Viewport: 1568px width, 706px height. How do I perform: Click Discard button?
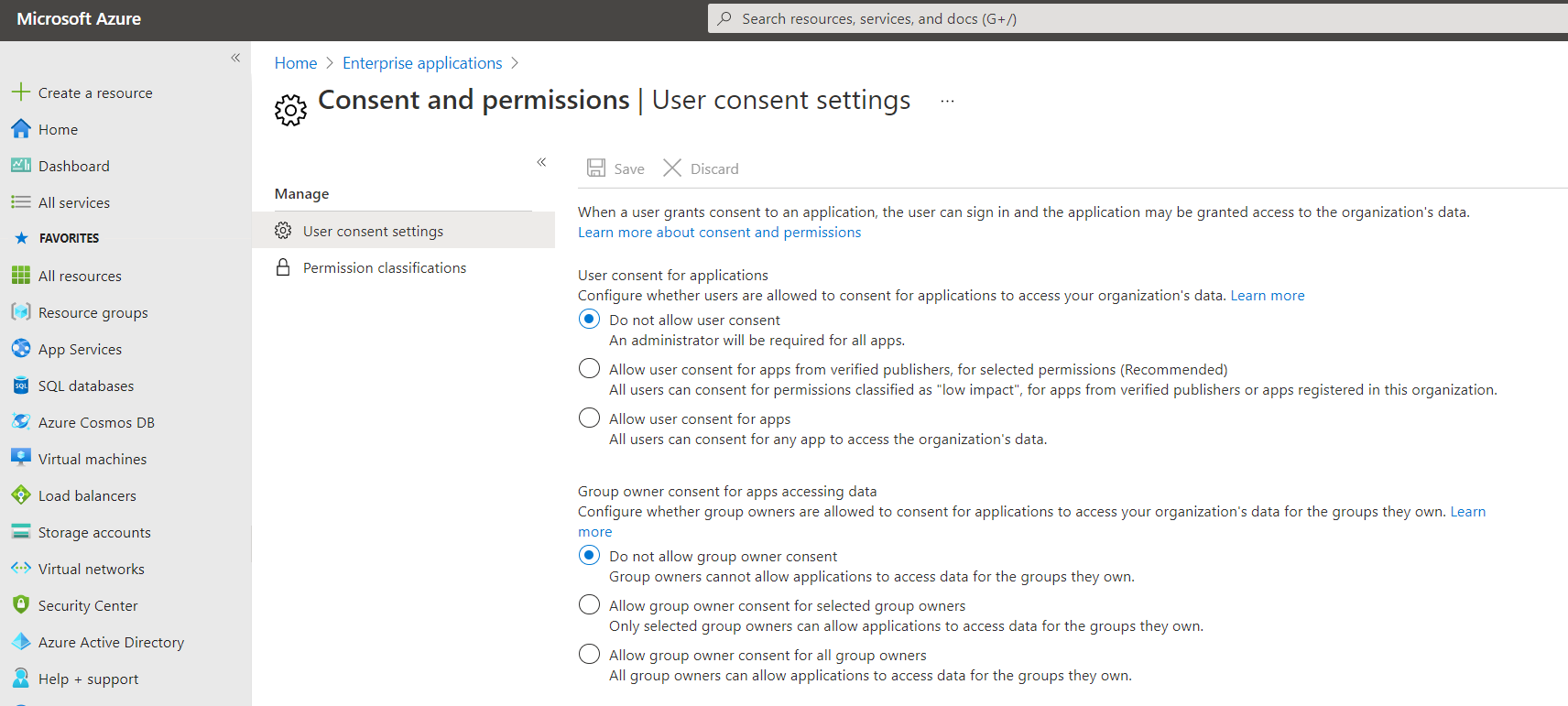coord(702,168)
